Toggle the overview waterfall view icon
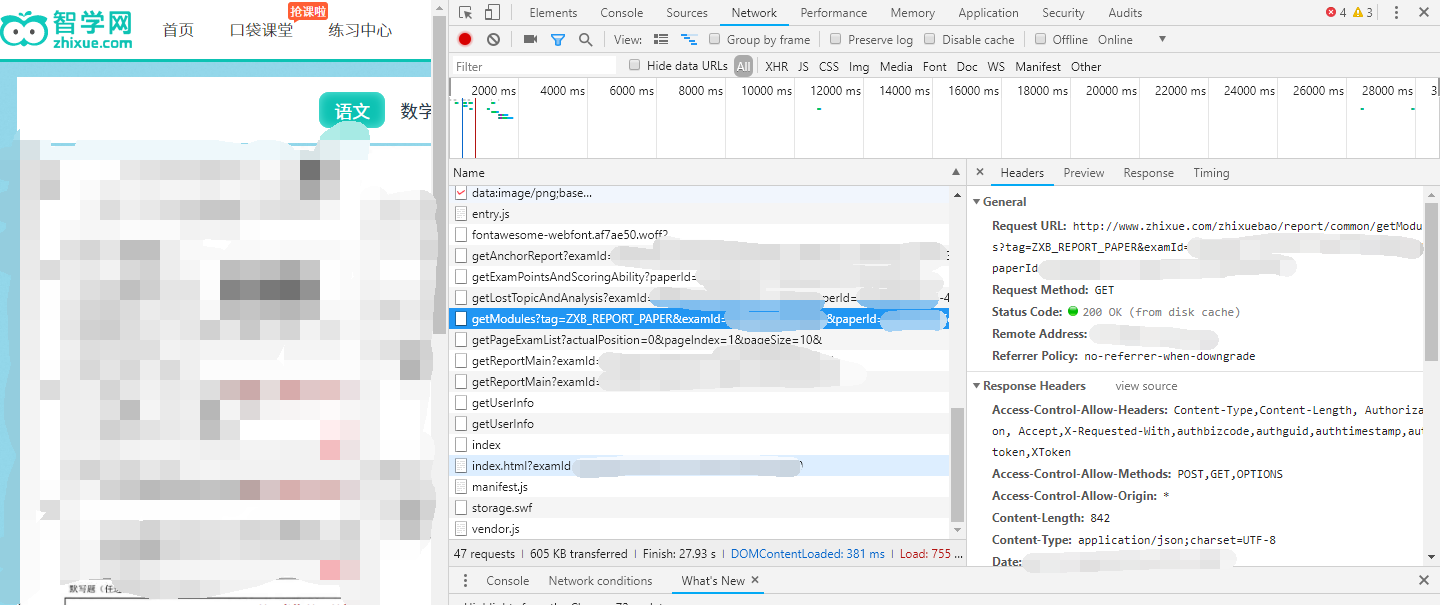Viewport: 1440px width, 605px height. [x=689, y=39]
